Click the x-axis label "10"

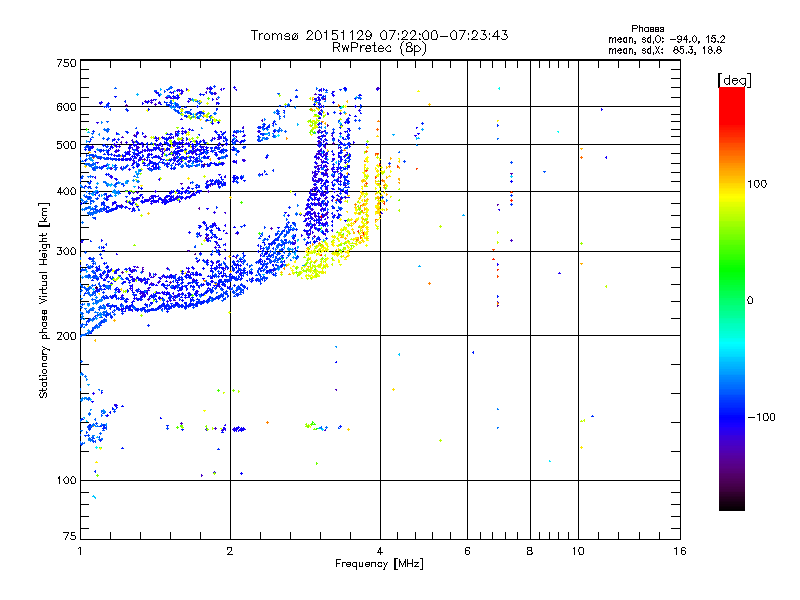pos(578,551)
